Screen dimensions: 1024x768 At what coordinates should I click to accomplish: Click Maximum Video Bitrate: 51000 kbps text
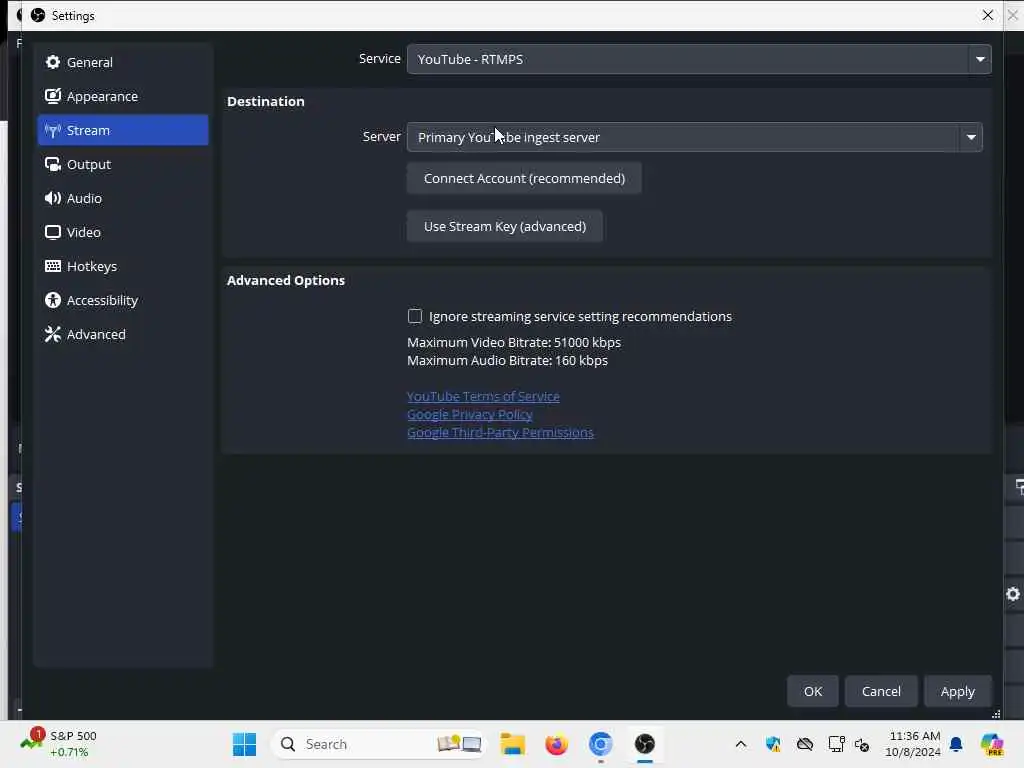[514, 342]
